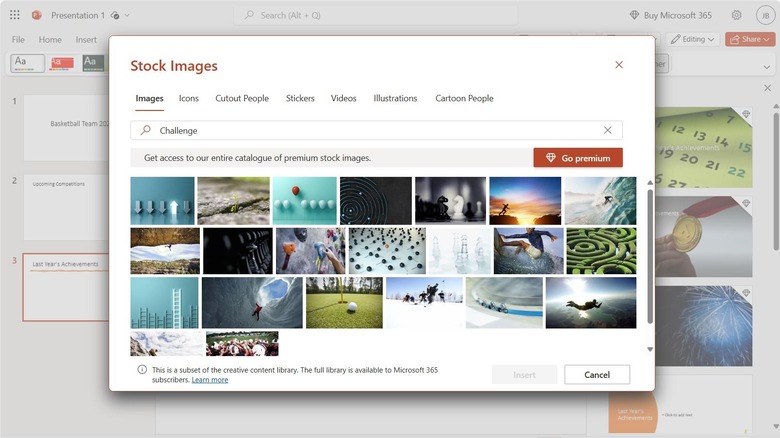Open the settings gear icon
The image size is (780, 438).
[736, 15]
